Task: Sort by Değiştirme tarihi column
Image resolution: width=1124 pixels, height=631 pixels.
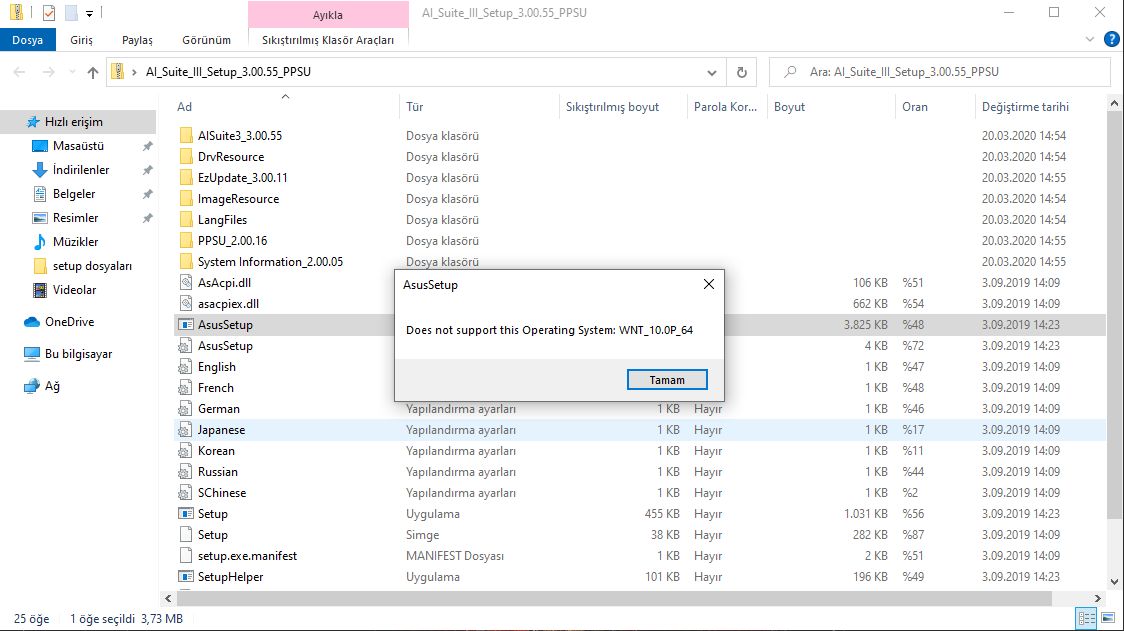Action: tap(1025, 107)
